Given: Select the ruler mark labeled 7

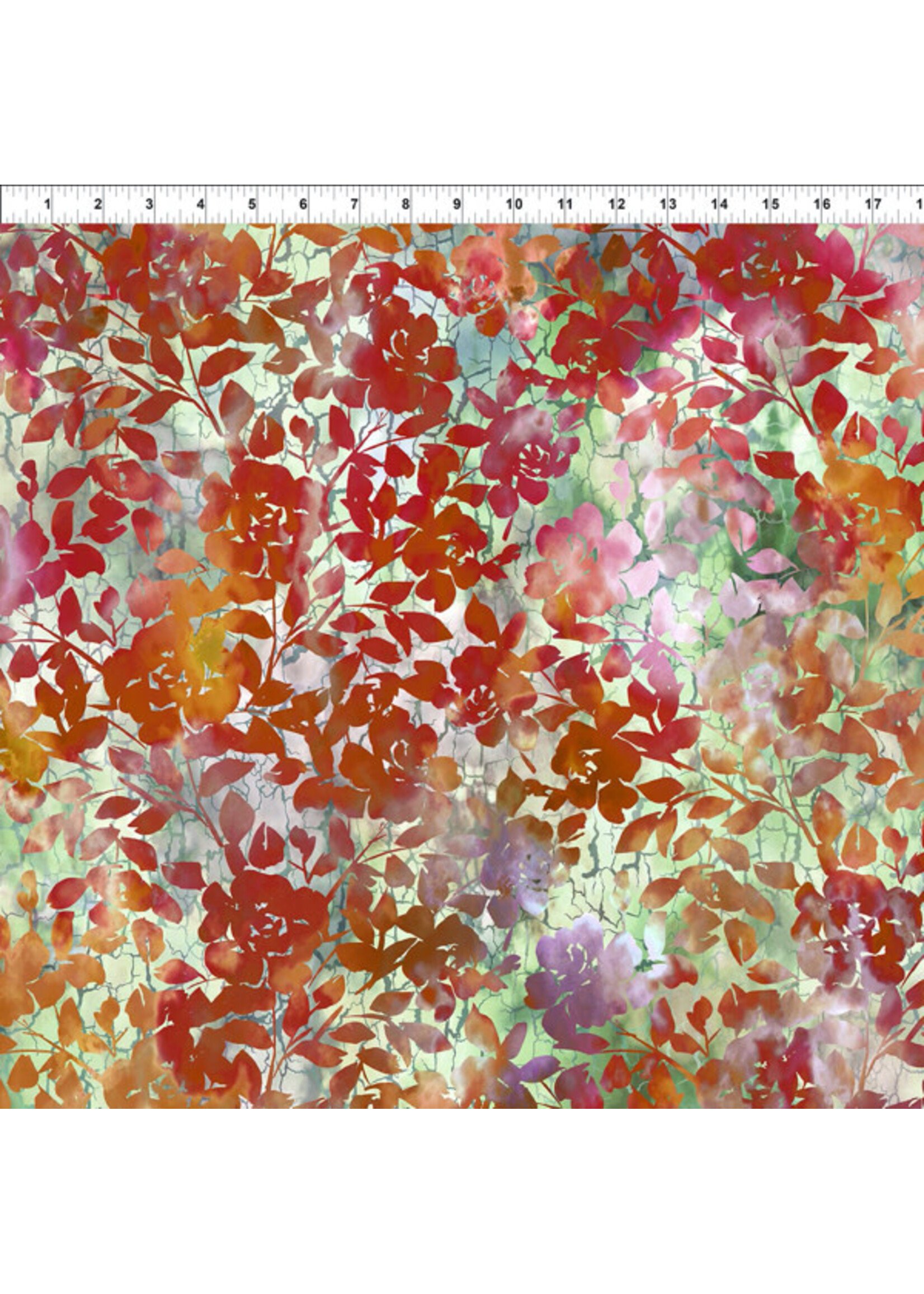Looking at the screenshot, I should point(355,204).
